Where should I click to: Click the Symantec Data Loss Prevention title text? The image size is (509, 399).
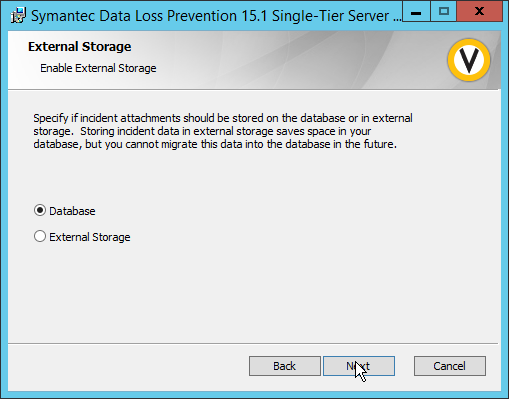point(216,16)
